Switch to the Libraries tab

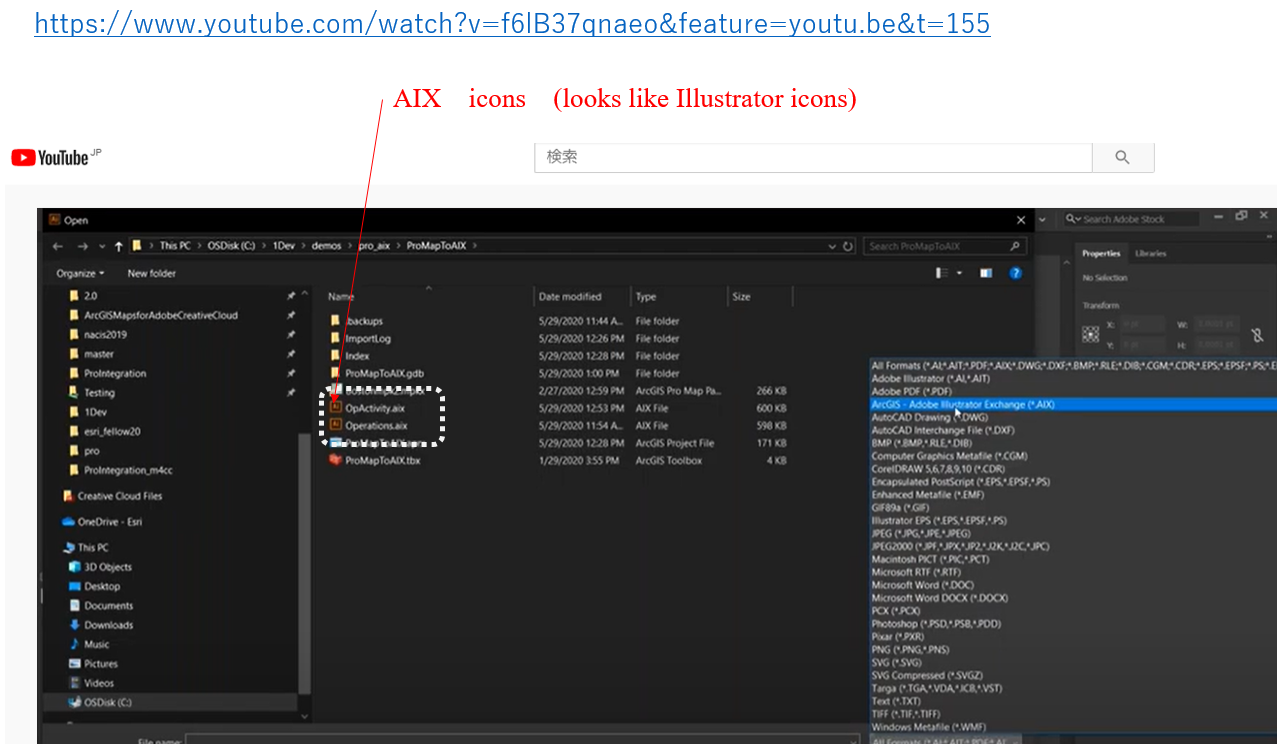click(x=1150, y=254)
